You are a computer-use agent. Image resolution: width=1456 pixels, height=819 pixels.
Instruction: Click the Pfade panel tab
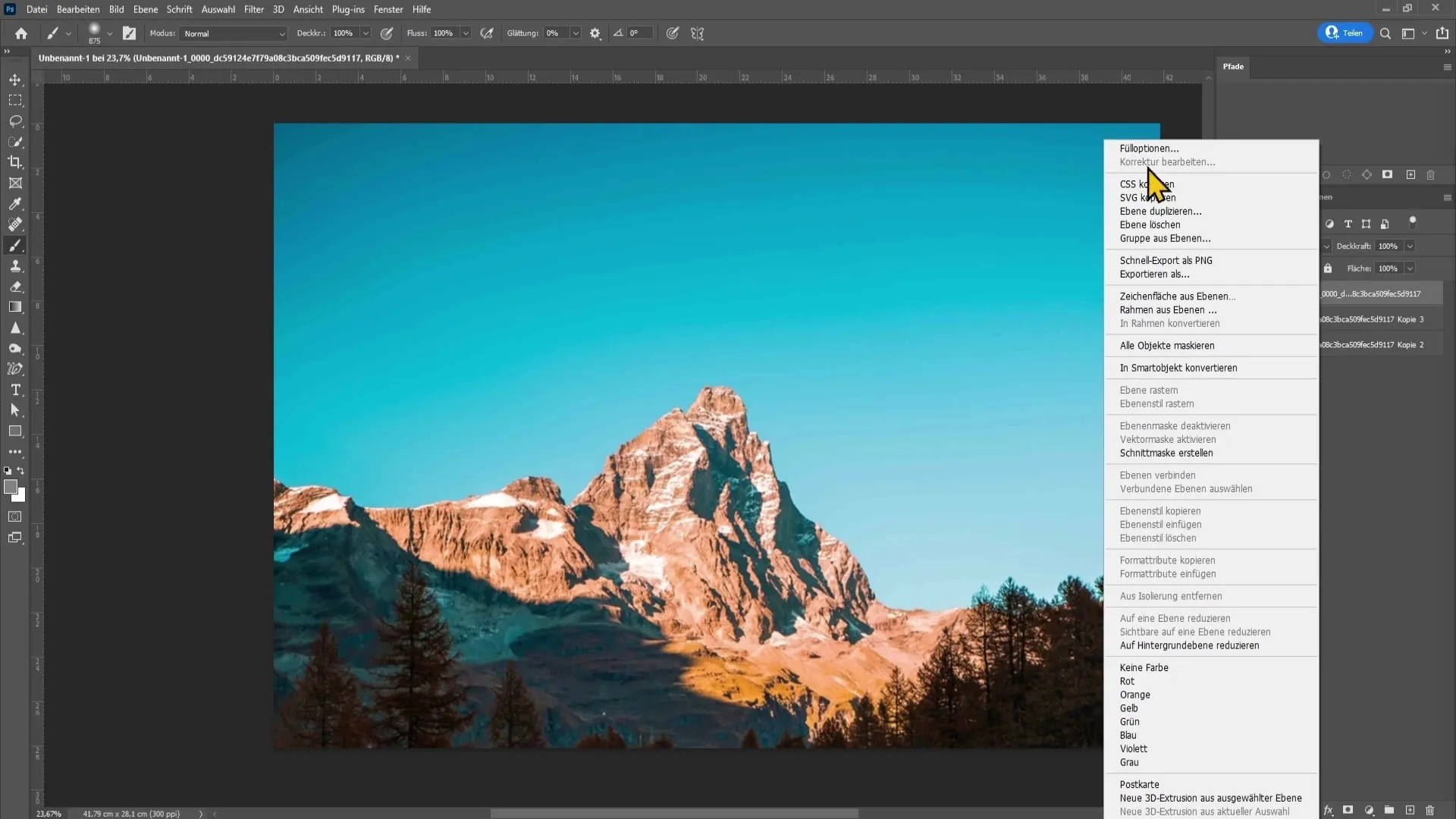coord(1233,66)
